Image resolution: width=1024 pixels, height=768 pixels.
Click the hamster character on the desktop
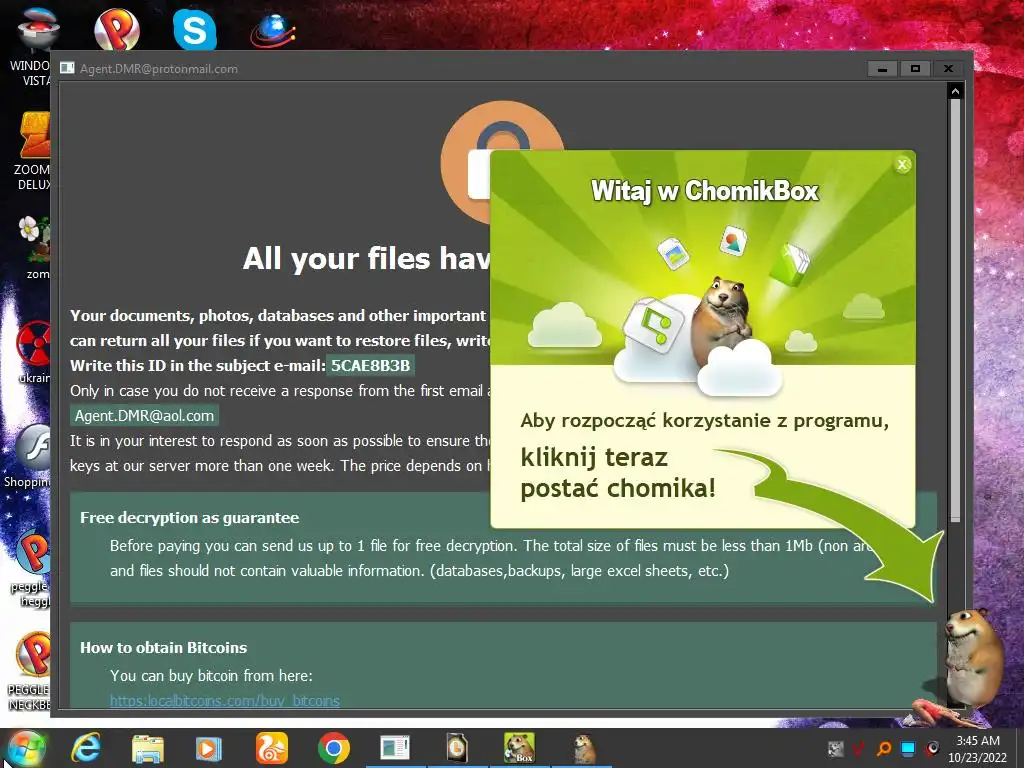tap(973, 660)
